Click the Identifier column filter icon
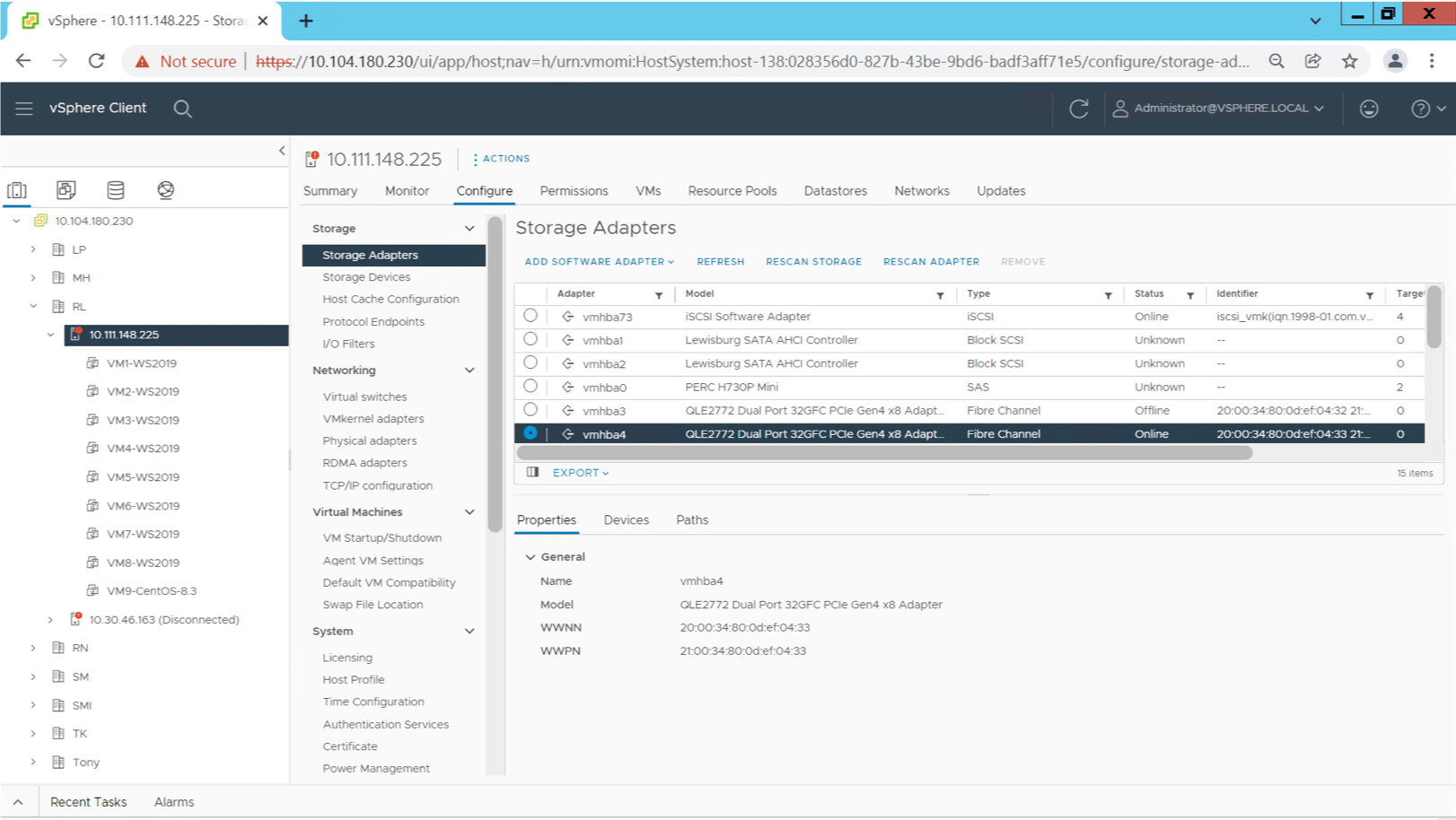Viewport: 1456px width, 820px height. [1370, 295]
